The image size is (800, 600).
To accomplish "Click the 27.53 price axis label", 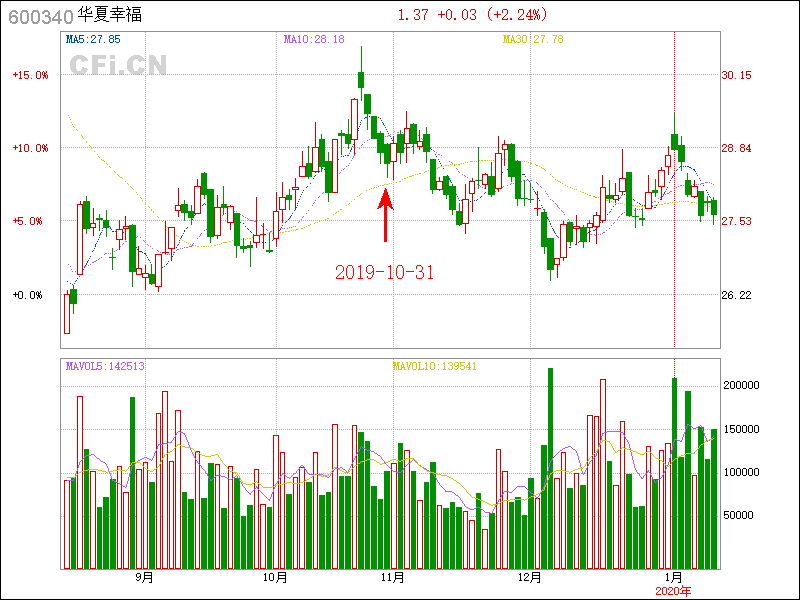I will click(736, 221).
